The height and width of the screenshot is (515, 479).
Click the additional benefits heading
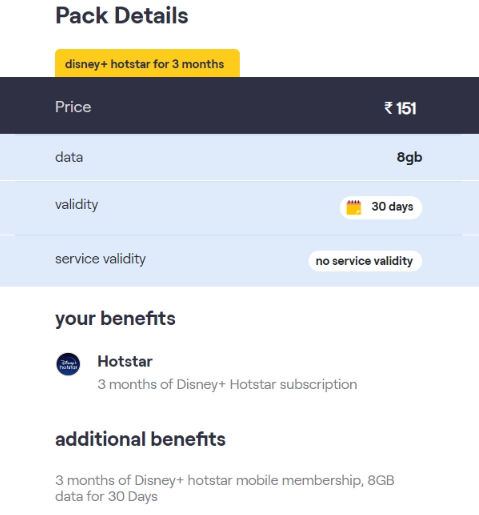pos(140,439)
